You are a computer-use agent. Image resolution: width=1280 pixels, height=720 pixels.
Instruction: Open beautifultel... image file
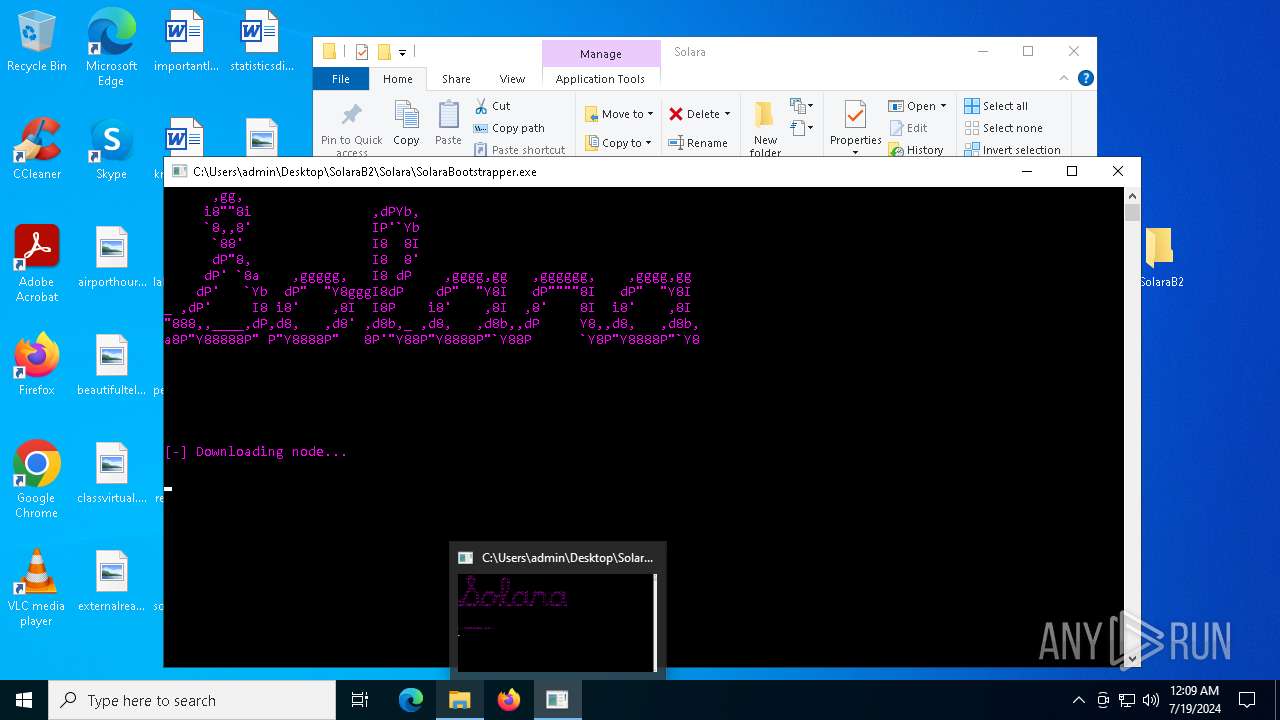pyautogui.click(x=111, y=365)
